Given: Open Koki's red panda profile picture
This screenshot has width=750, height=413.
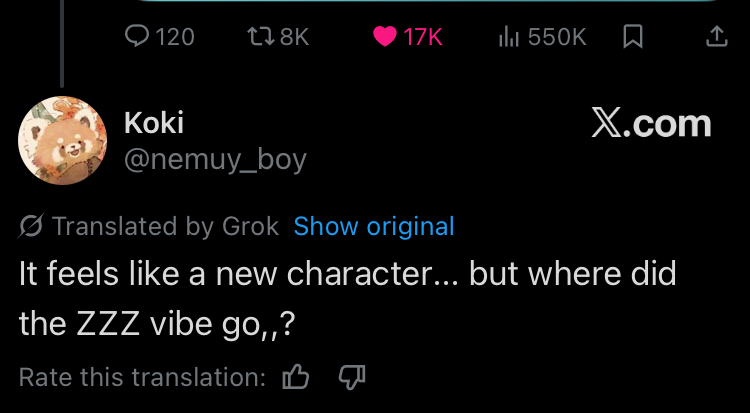Looking at the screenshot, I should click(x=62, y=140).
